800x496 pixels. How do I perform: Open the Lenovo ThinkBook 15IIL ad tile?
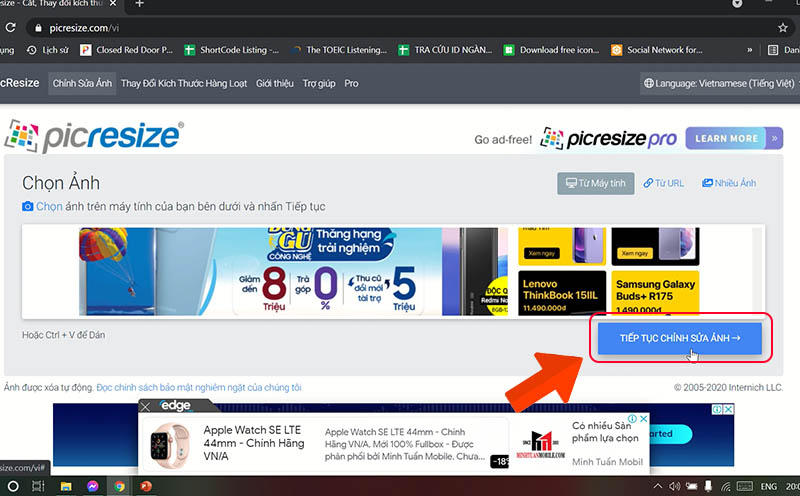(562, 293)
